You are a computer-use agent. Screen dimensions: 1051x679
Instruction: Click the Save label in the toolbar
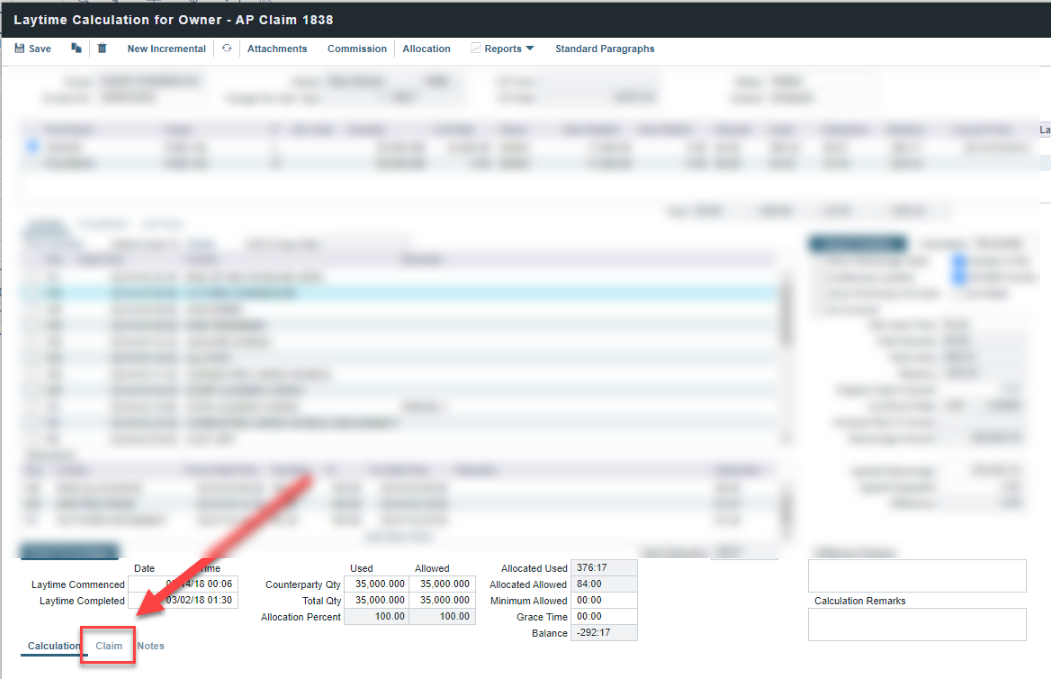[x=40, y=48]
